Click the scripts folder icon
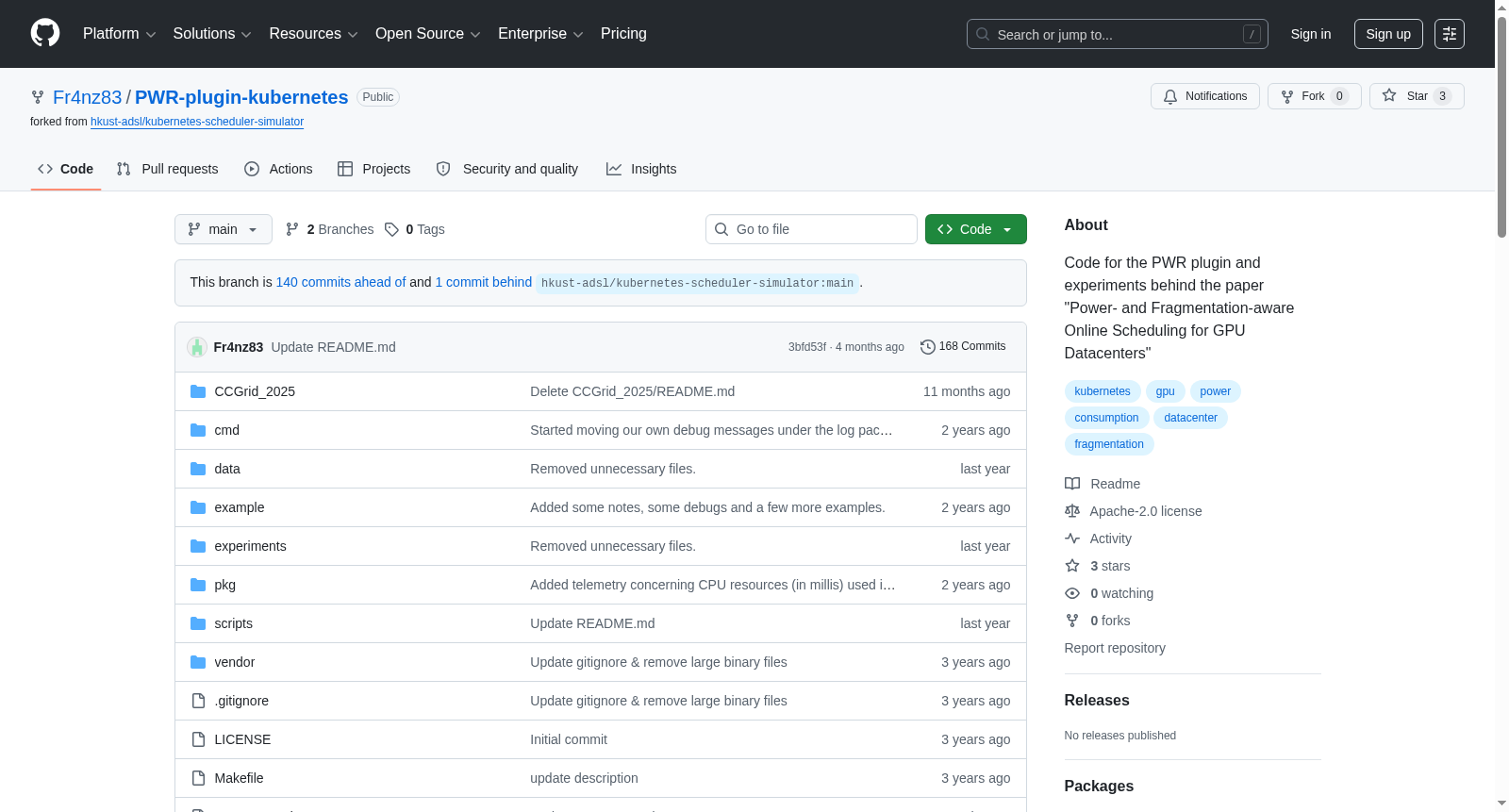 [x=198, y=623]
